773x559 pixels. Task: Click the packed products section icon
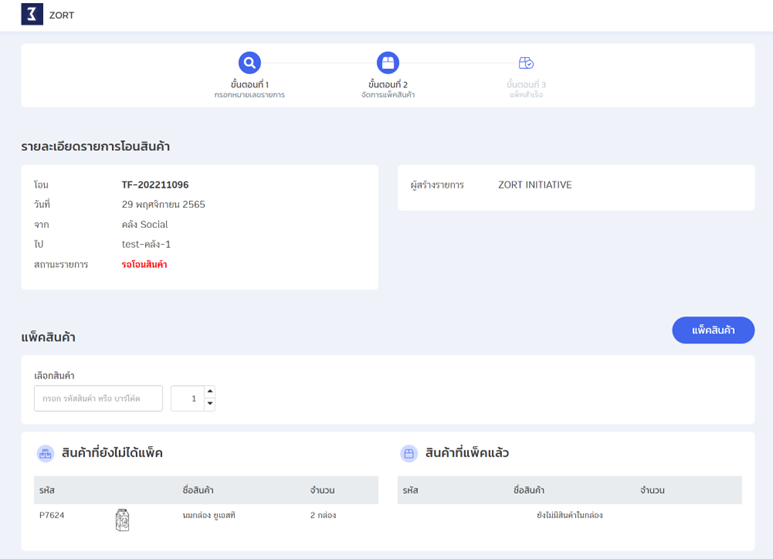point(409,454)
